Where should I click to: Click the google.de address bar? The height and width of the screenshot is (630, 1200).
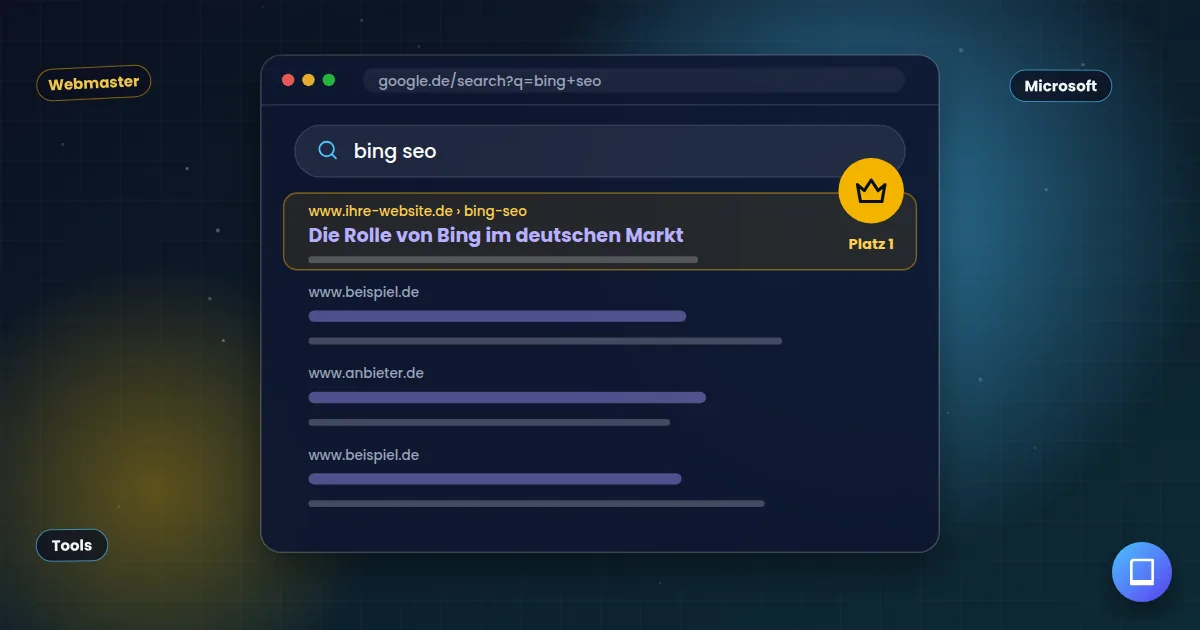(634, 81)
